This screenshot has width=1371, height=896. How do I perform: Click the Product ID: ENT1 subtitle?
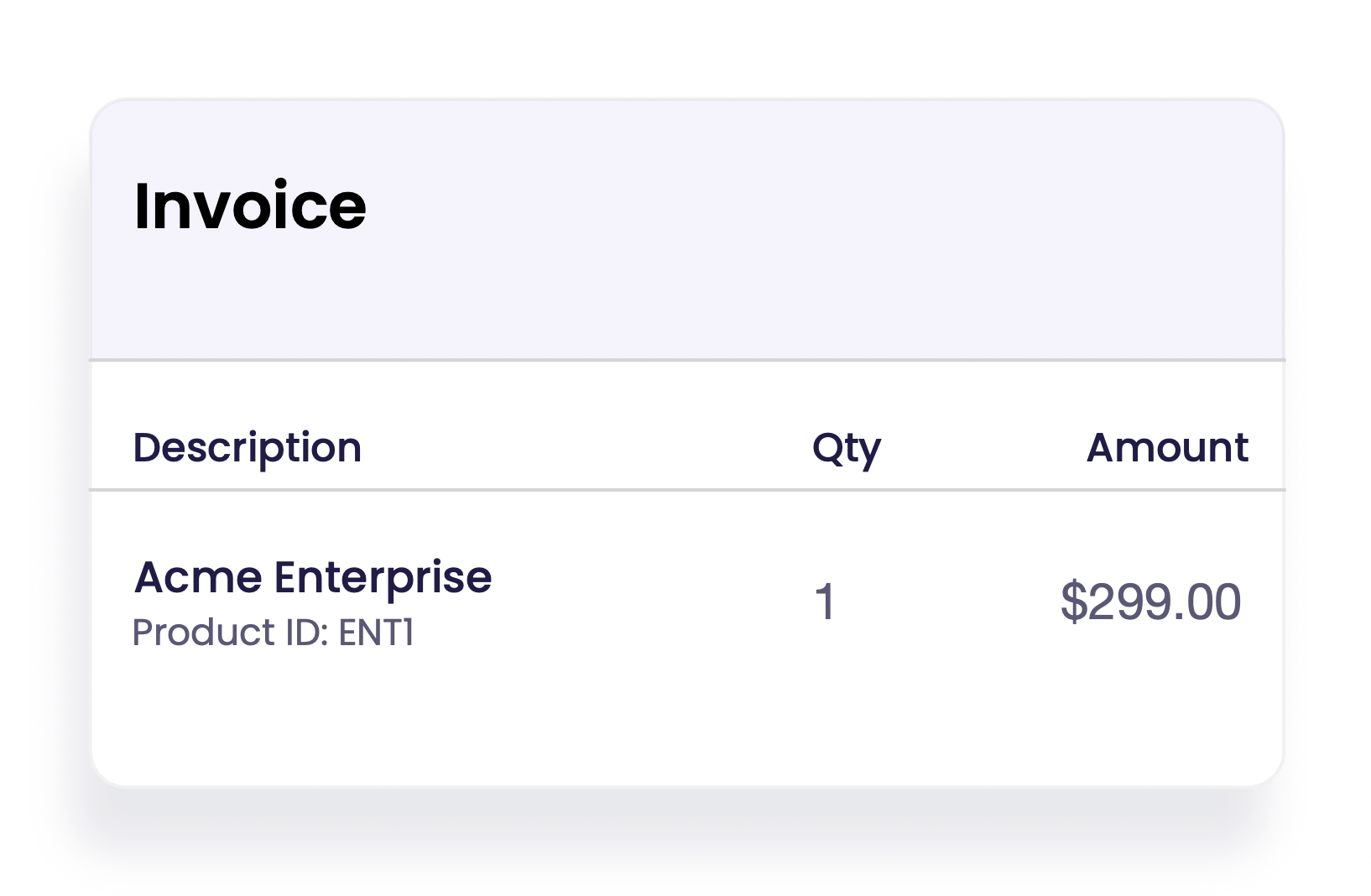pyautogui.click(x=273, y=633)
